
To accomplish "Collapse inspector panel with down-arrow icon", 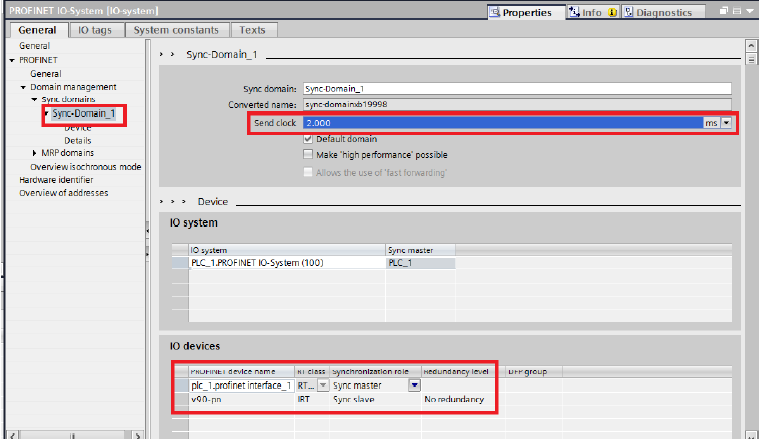I will [x=750, y=12].
